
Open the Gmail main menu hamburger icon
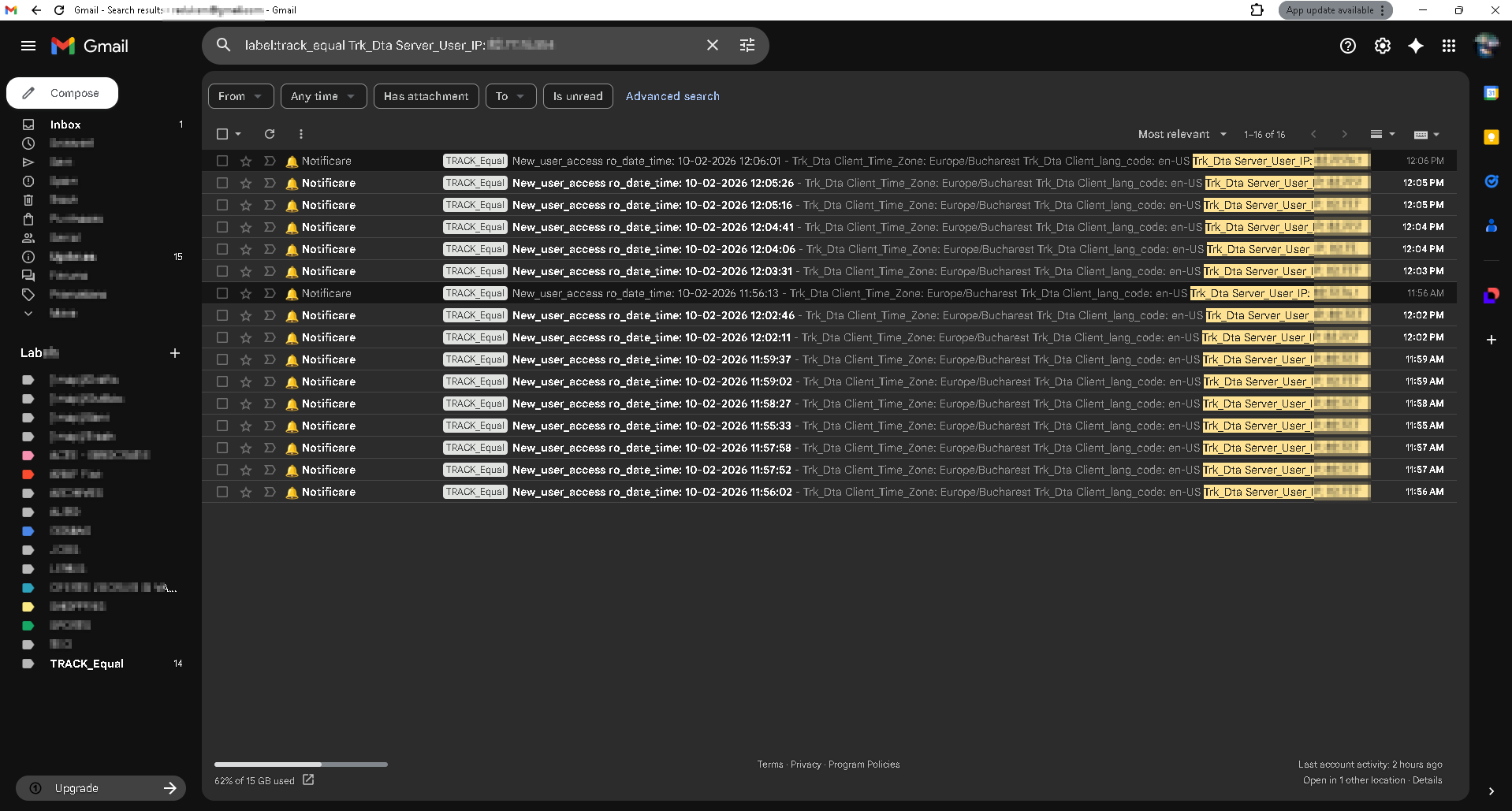(28, 46)
